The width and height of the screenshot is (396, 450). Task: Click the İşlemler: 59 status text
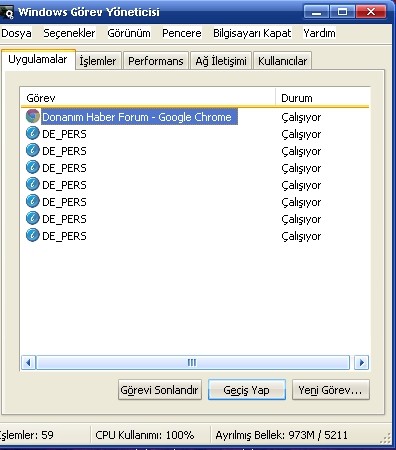coord(26,435)
